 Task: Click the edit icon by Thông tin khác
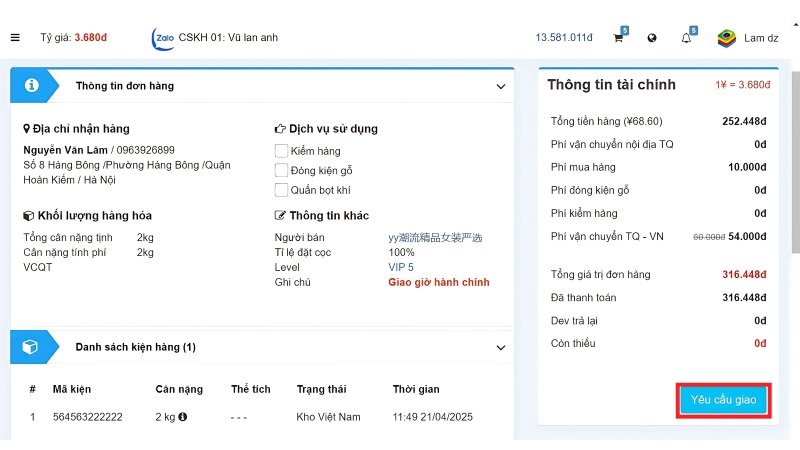[280, 215]
